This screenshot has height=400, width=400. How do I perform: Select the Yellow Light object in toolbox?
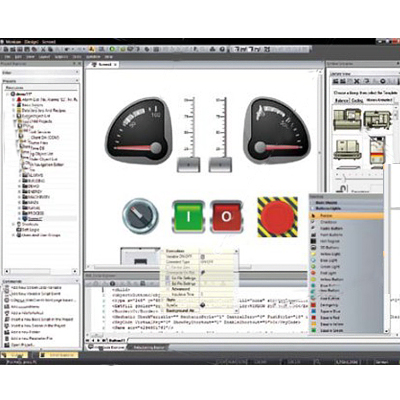tap(346, 254)
